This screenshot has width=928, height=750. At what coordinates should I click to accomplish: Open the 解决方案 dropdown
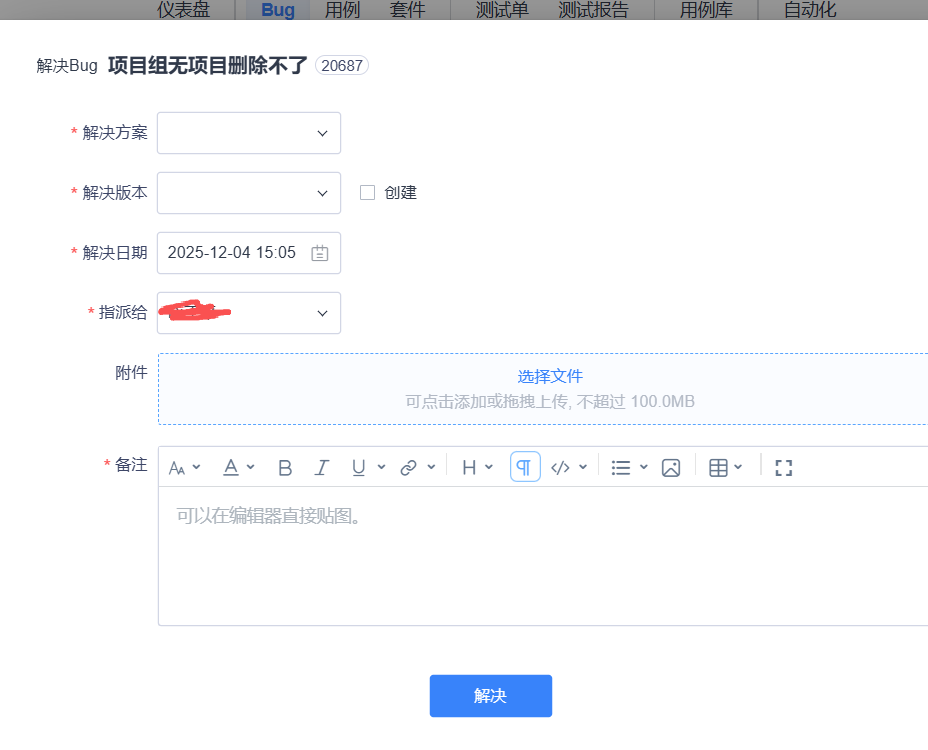point(249,133)
